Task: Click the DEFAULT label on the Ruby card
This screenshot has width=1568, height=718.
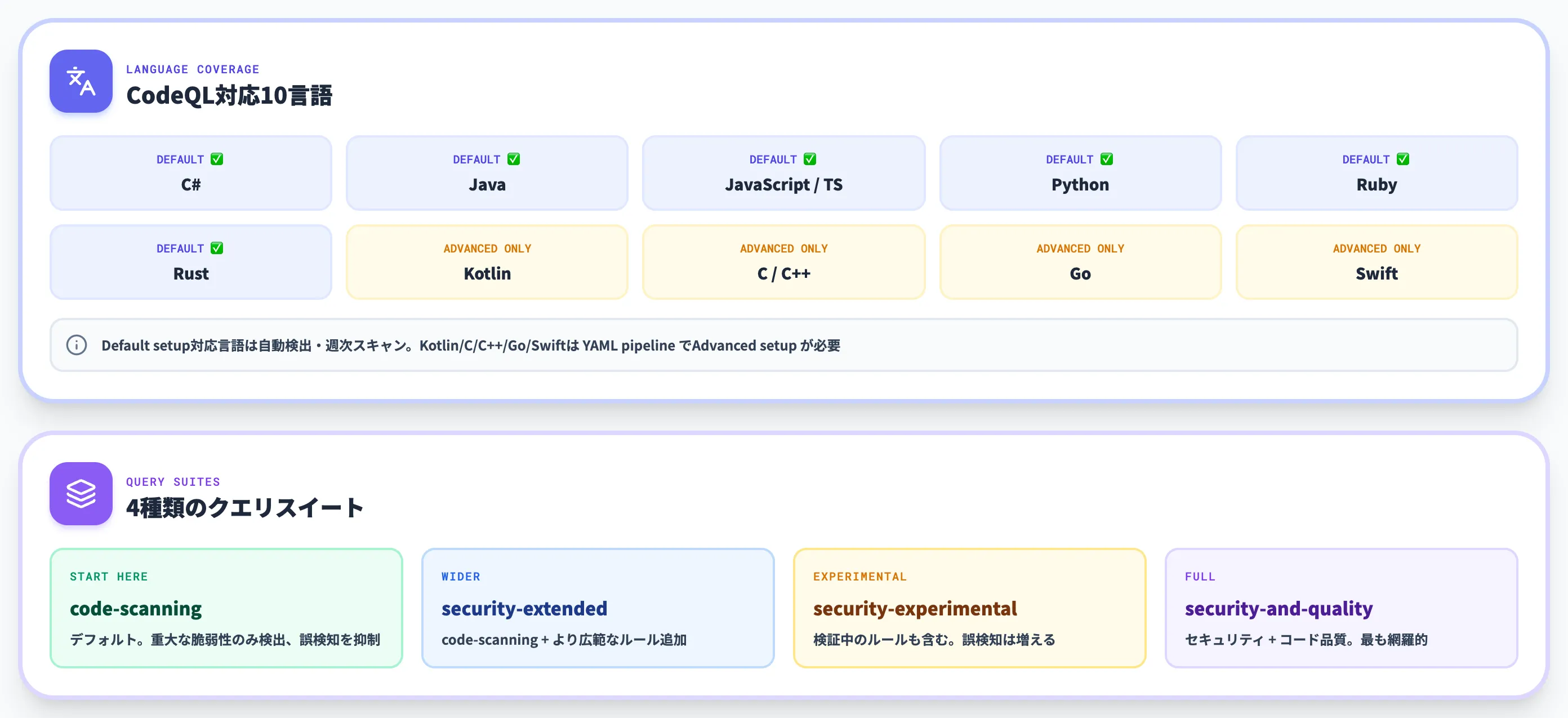Action: 1366,159
